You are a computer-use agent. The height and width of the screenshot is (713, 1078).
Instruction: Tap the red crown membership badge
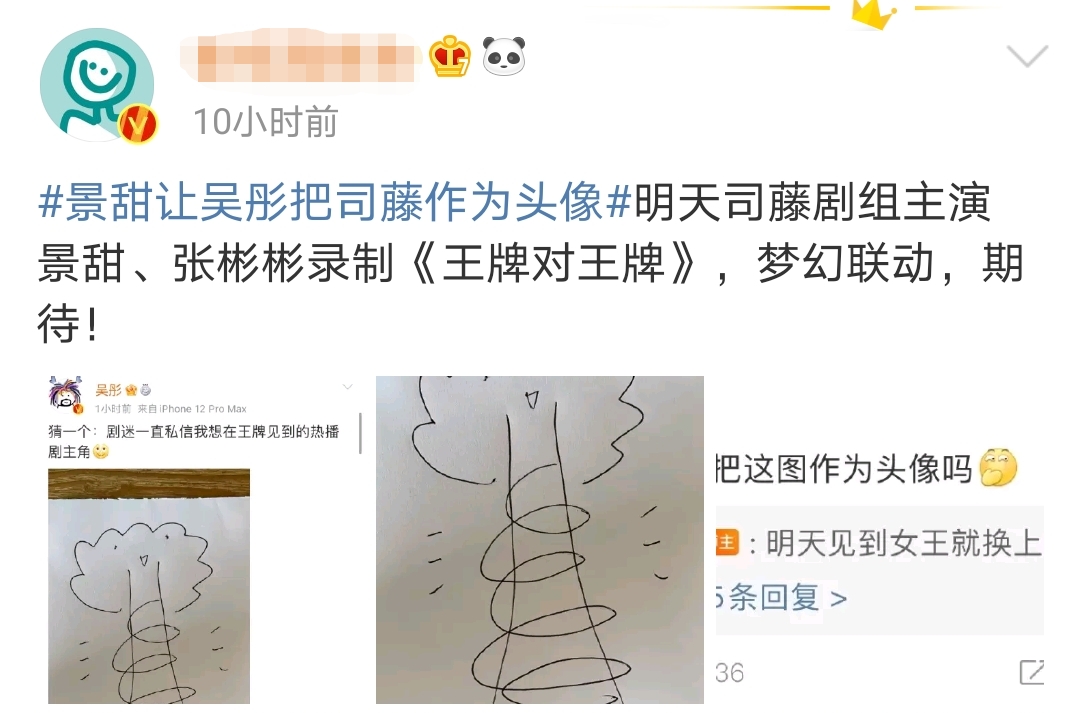[450, 56]
